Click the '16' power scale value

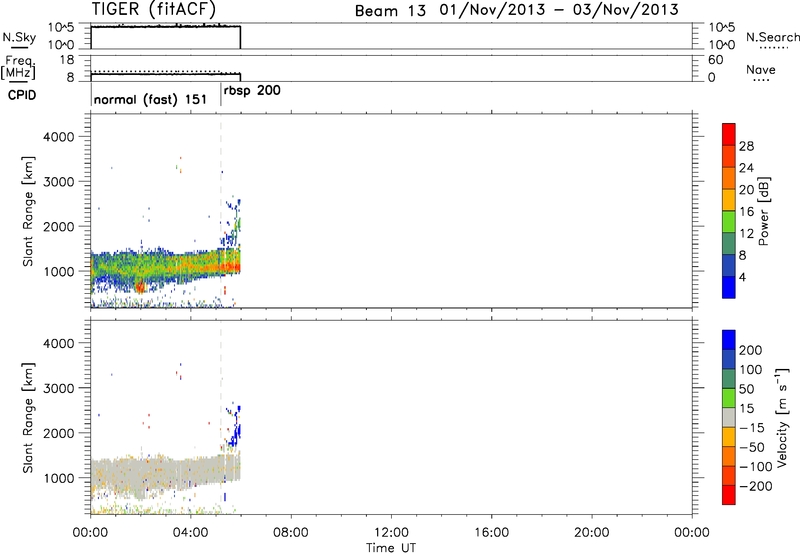click(746, 212)
